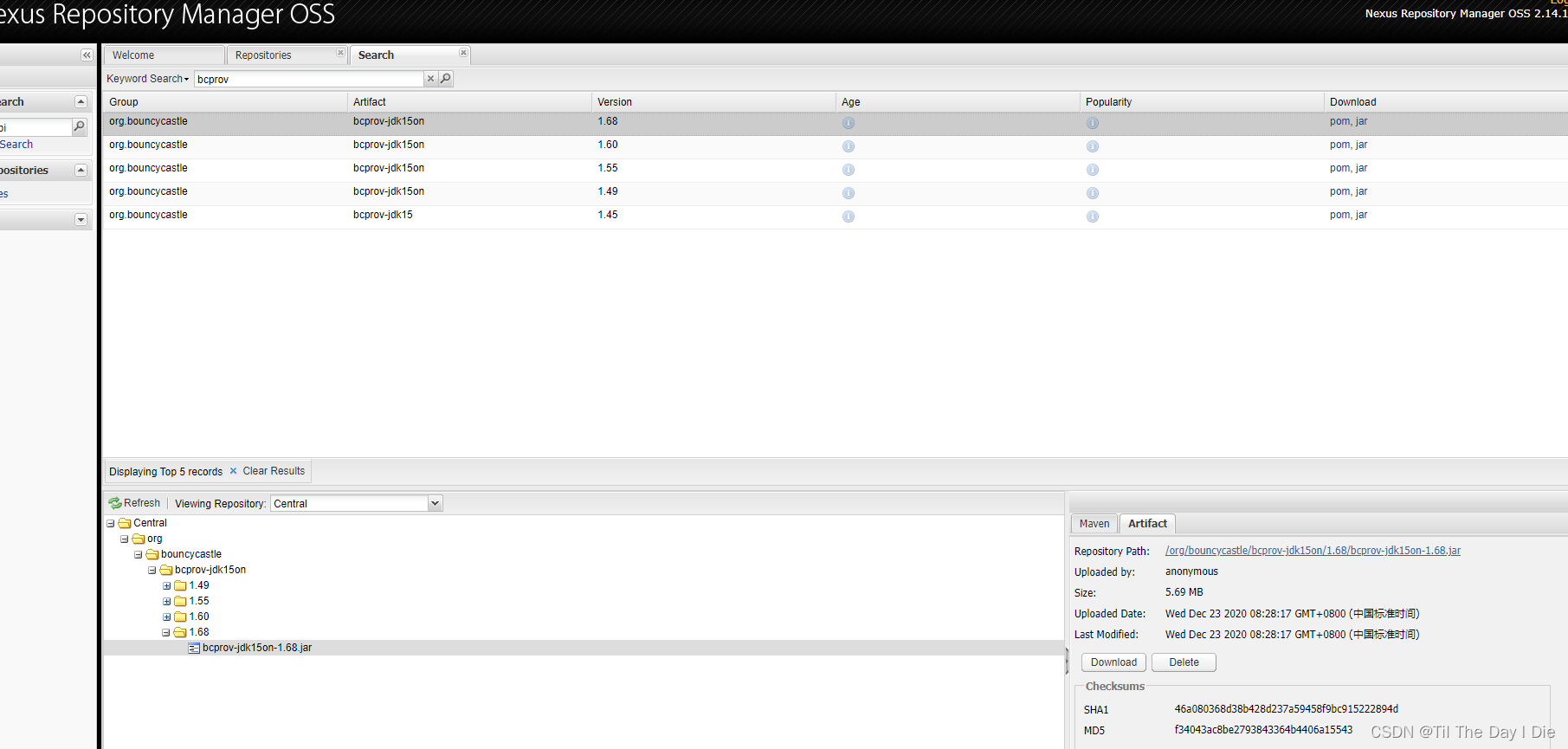Focus the sidebar artifact search input
This screenshot has width=1568, height=749.
(x=35, y=127)
